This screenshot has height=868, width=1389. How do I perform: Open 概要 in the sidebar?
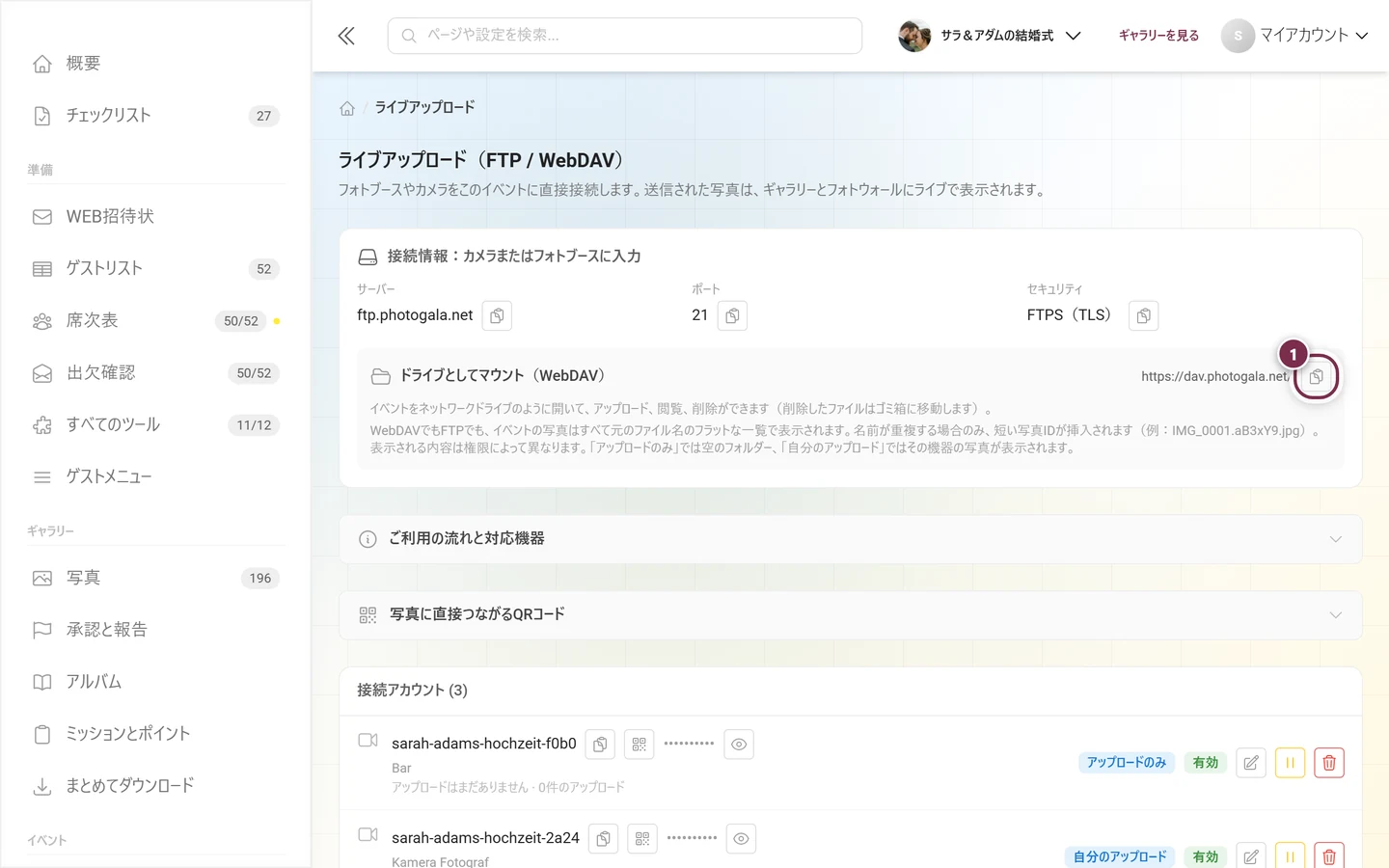point(155,64)
